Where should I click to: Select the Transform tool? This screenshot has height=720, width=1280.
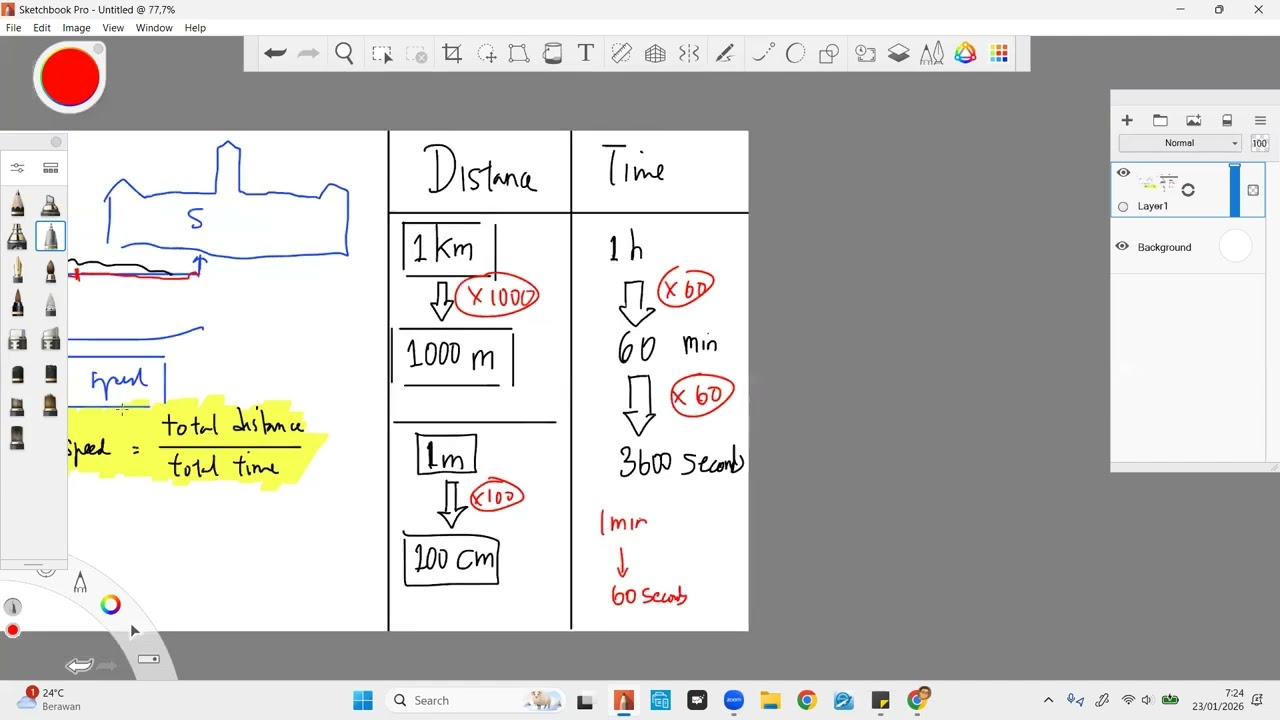518,54
